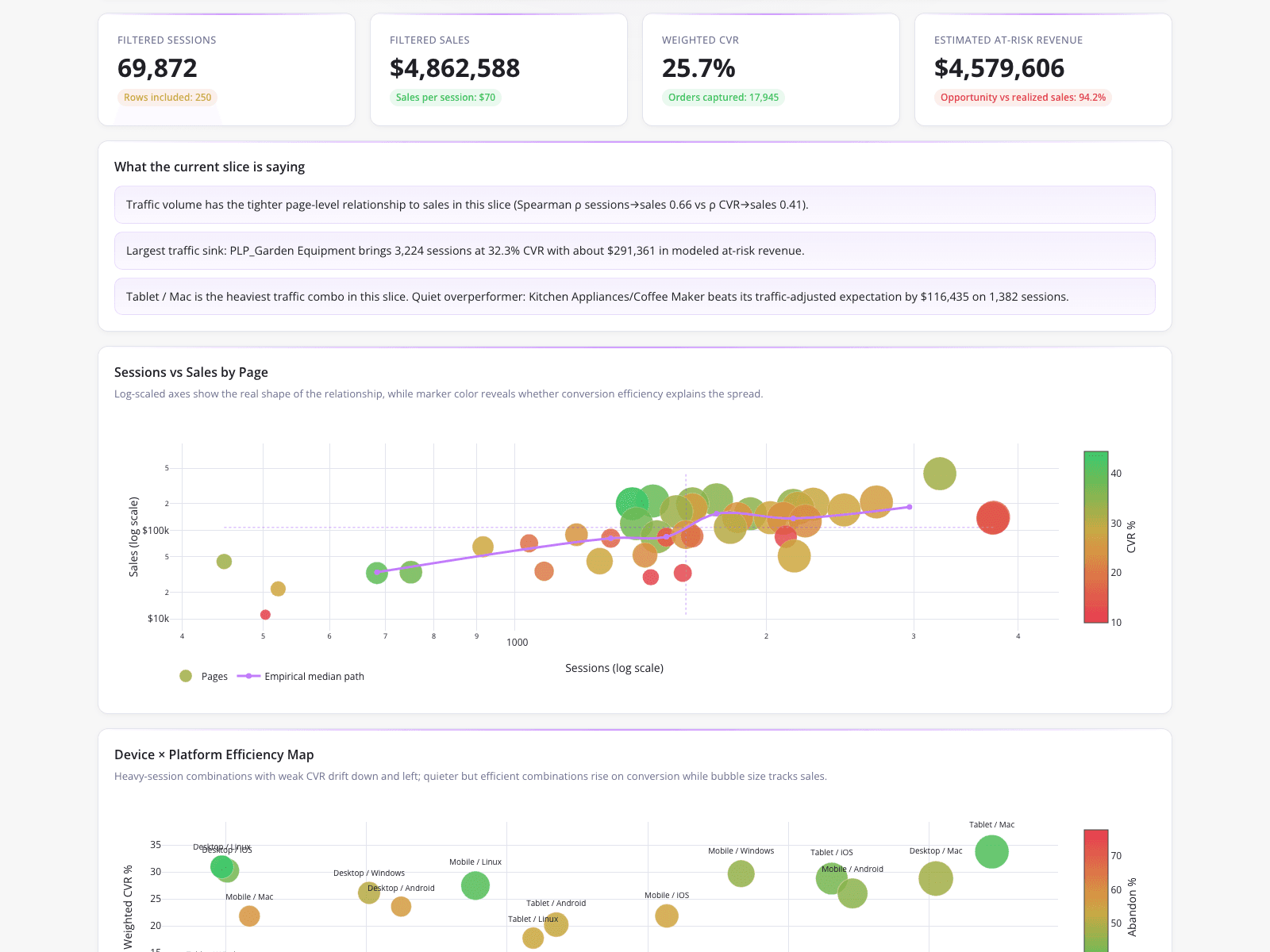1270x952 pixels.
Task: Click the 'Sales (log scale)' axis title
Action: coord(133,536)
